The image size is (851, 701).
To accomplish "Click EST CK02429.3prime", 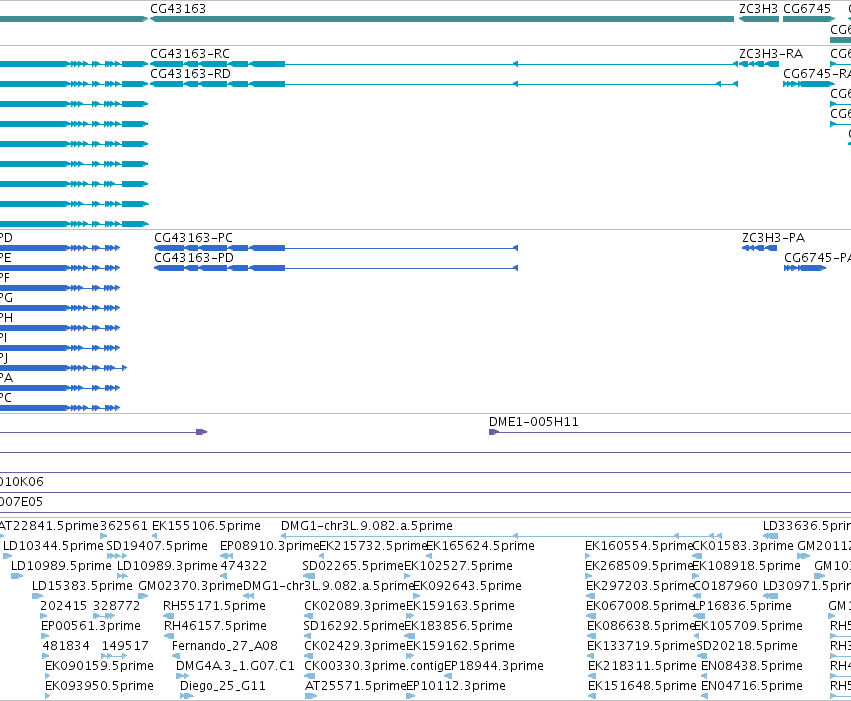I will [x=355, y=646].
